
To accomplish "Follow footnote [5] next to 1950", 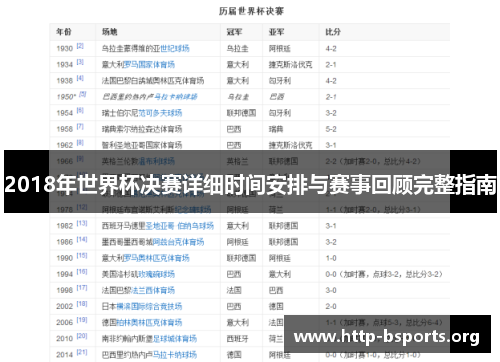I will [83, 94].
